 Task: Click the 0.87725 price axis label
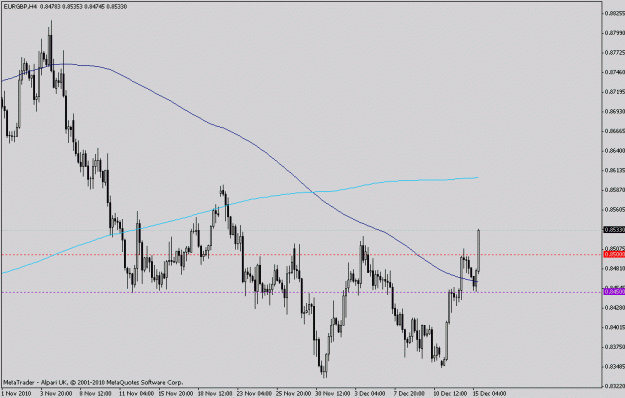615,52
